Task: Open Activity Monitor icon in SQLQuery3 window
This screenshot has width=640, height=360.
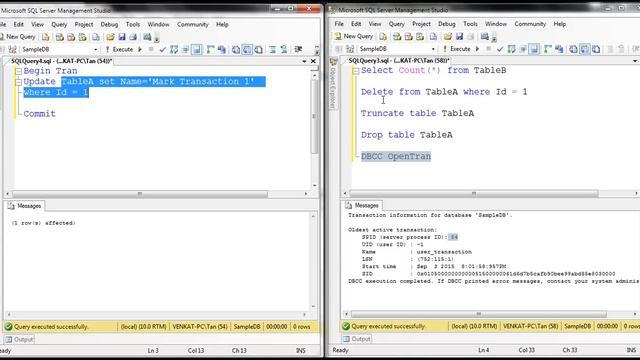Action: pyautogui.click(x=485, y=37)
